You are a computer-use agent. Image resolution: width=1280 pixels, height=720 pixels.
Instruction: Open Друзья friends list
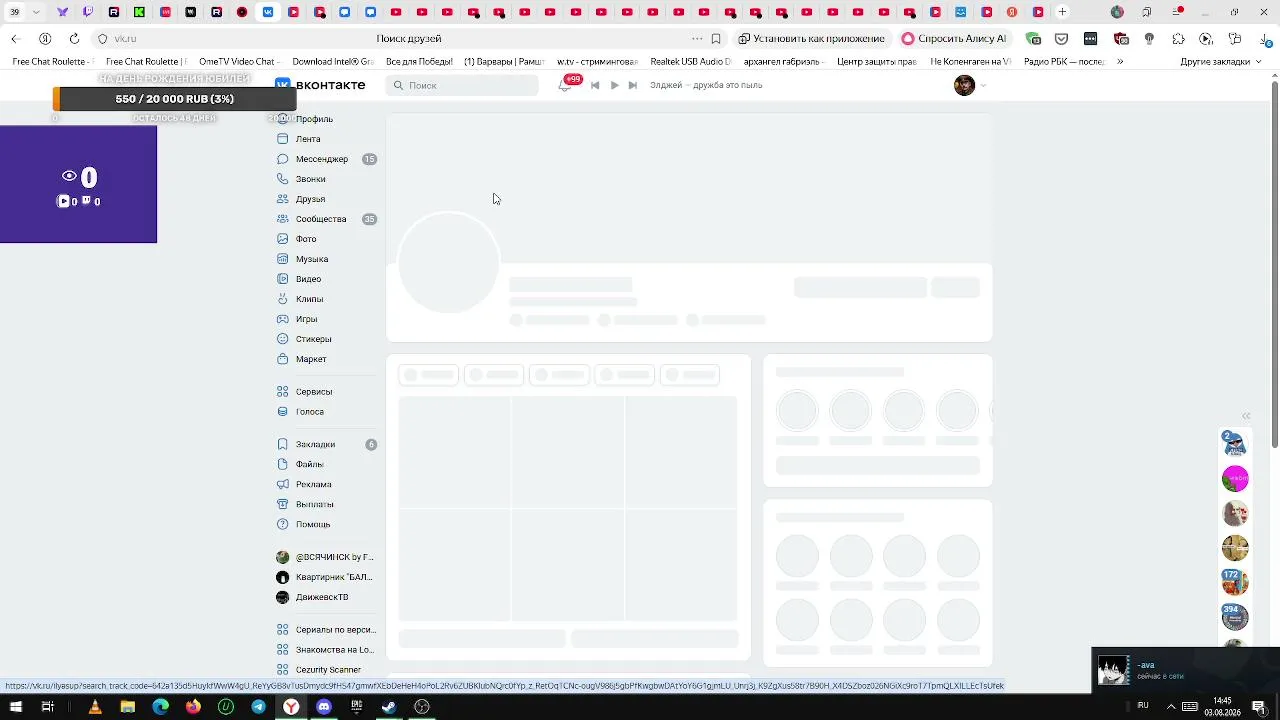coord(310,199)
